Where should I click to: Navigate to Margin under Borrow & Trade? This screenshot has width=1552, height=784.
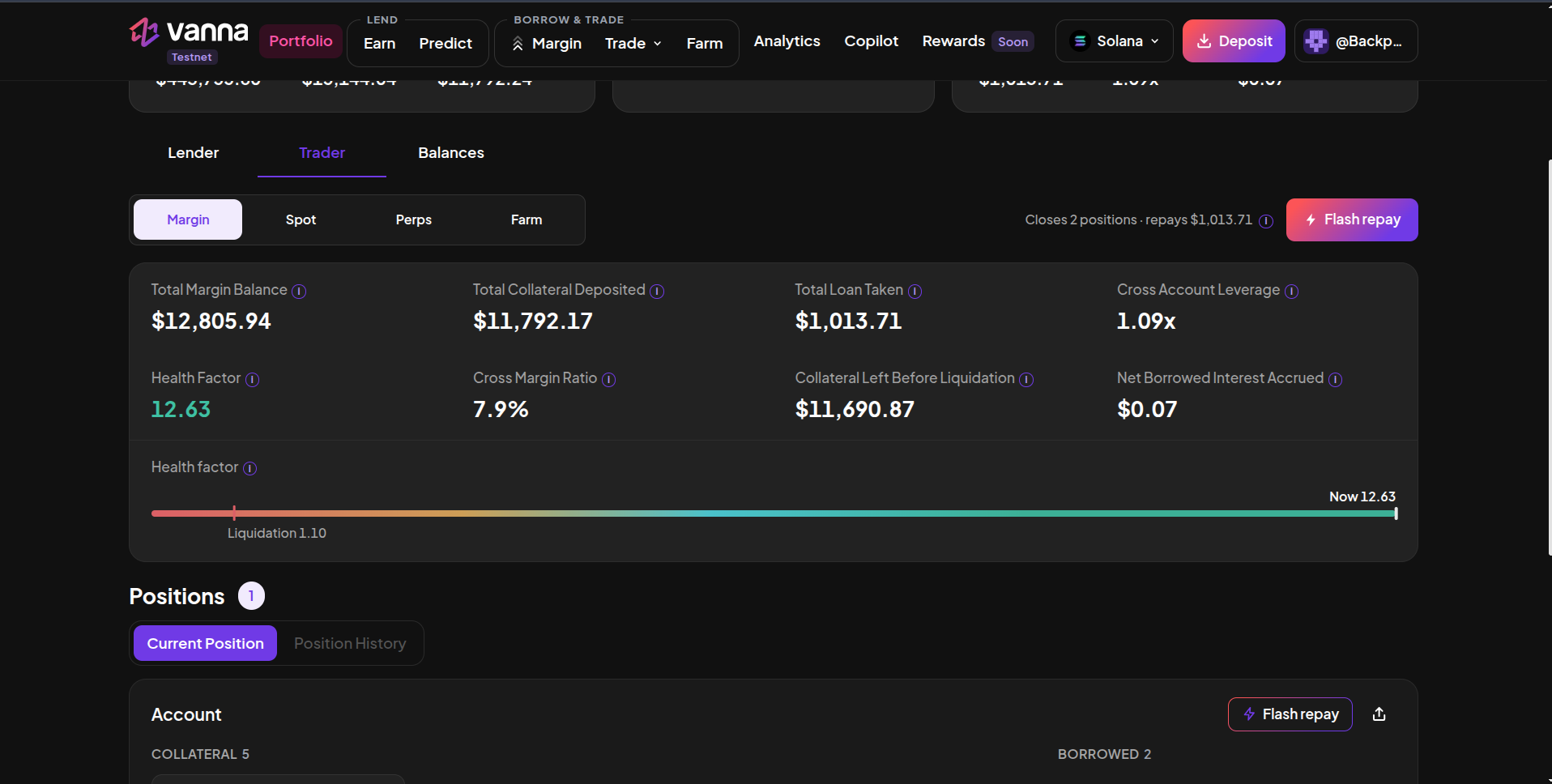coord(547,44)
